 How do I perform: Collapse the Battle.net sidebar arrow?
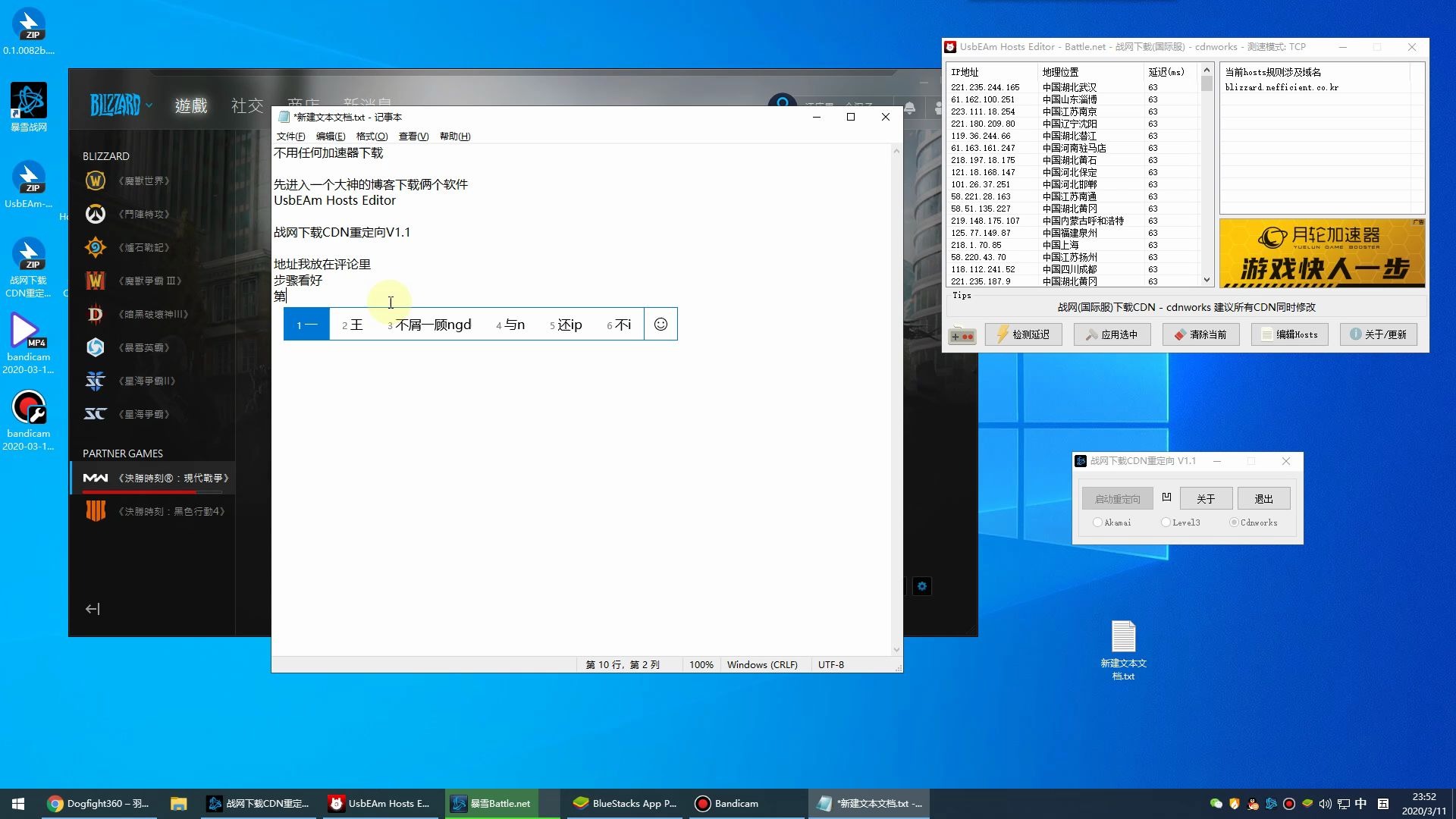[93, 609]
